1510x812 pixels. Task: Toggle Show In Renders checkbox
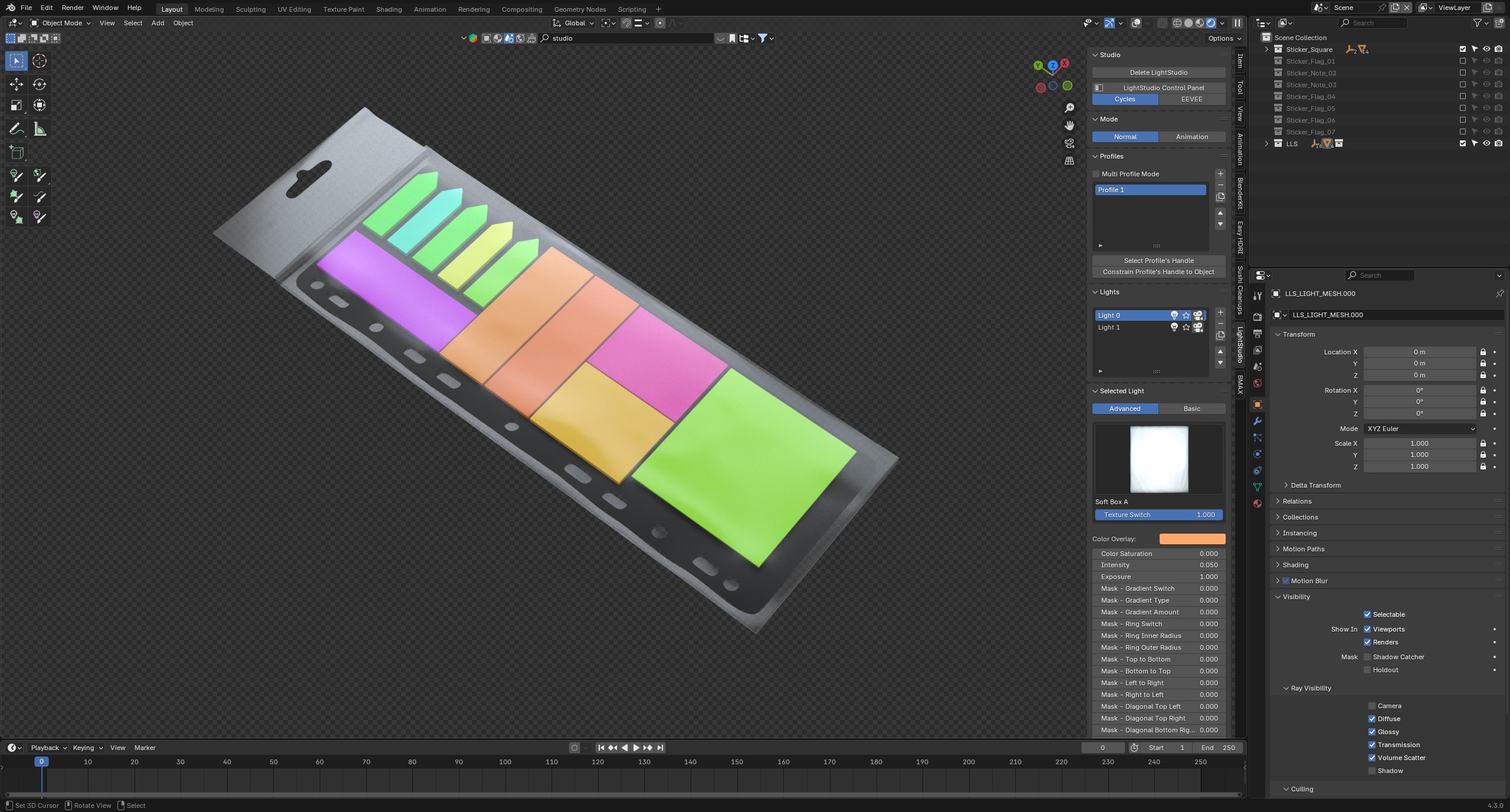(x=1367, y=642)
